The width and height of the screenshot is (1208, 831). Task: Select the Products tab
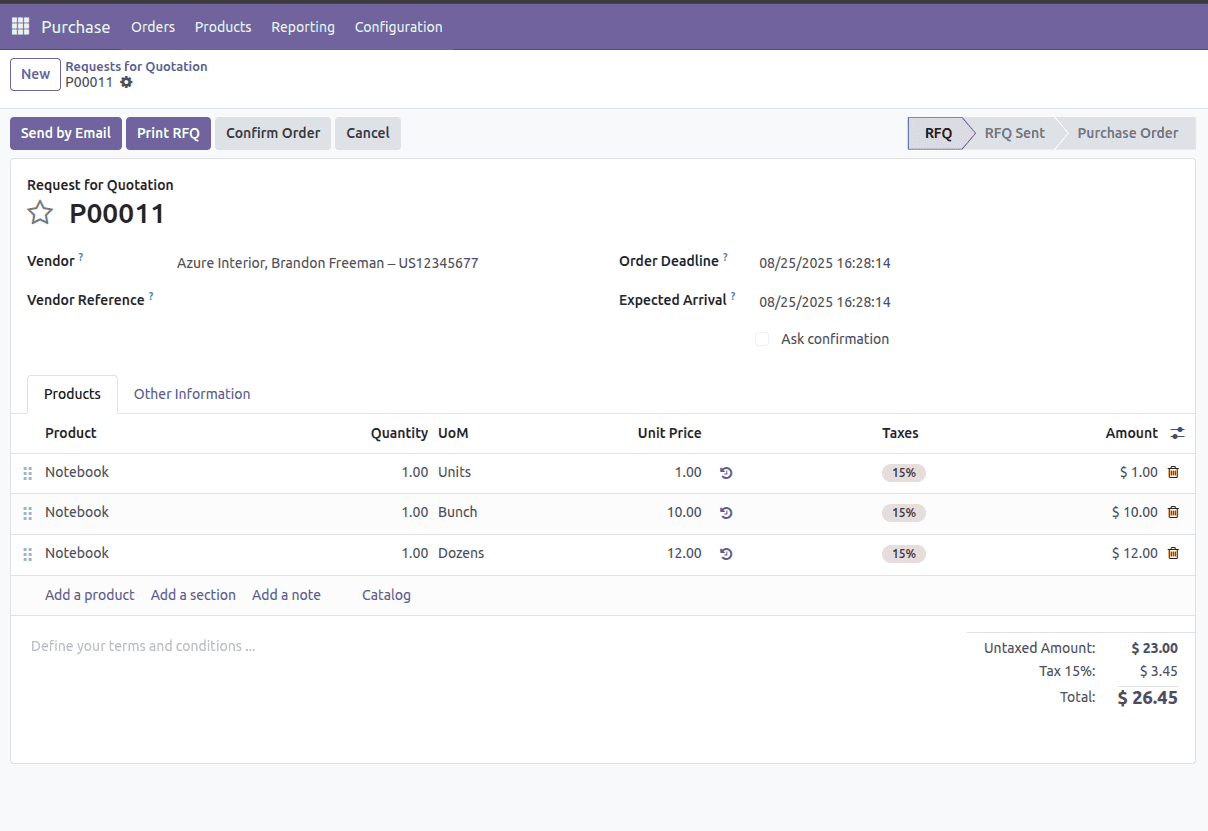click(72, 393)
